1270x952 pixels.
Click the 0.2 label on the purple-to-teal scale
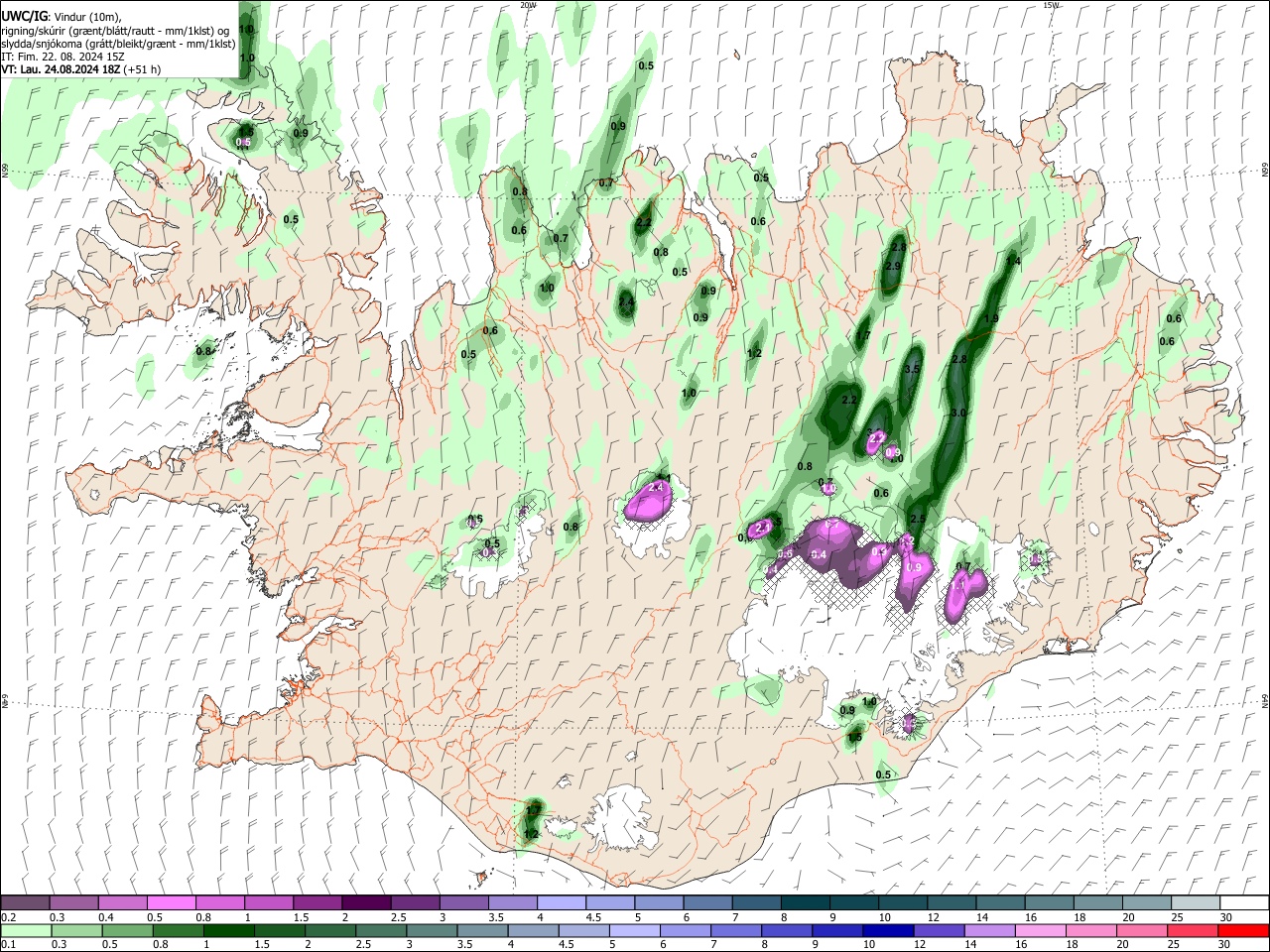[8, 917]
